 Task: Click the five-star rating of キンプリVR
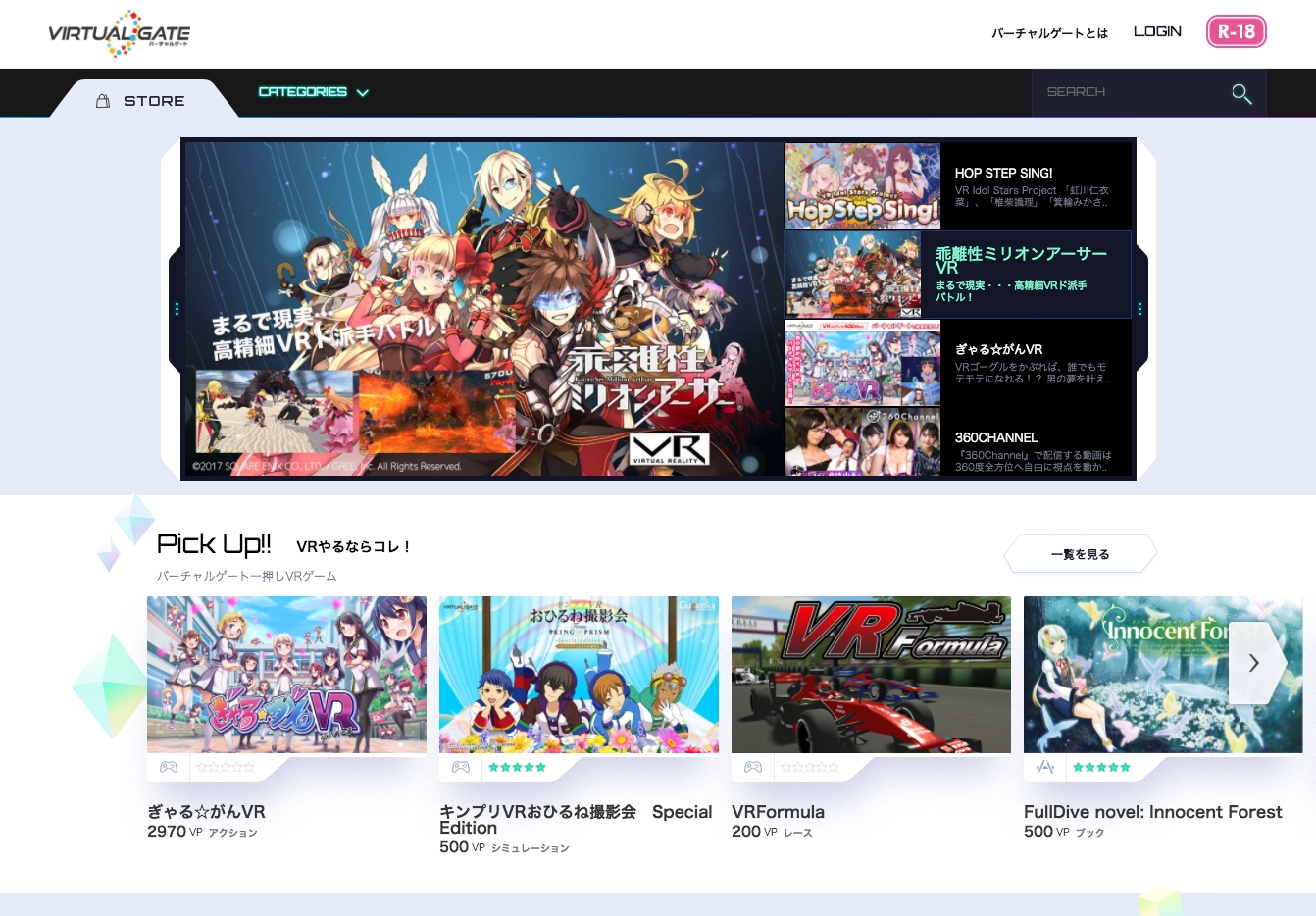518,767
